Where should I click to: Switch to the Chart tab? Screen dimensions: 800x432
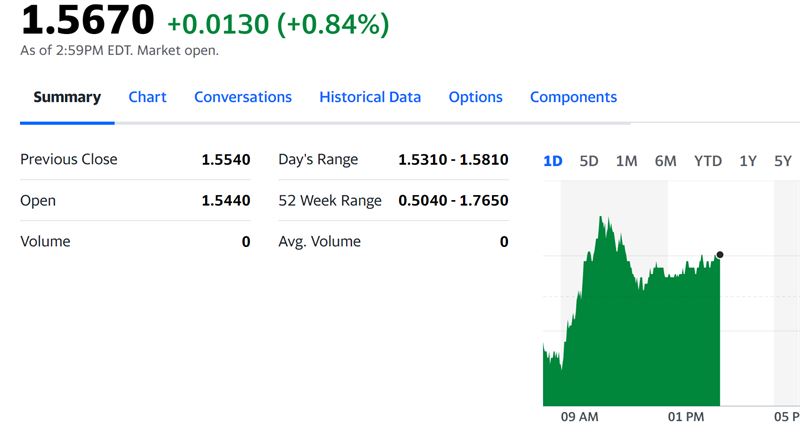[147, 97]
